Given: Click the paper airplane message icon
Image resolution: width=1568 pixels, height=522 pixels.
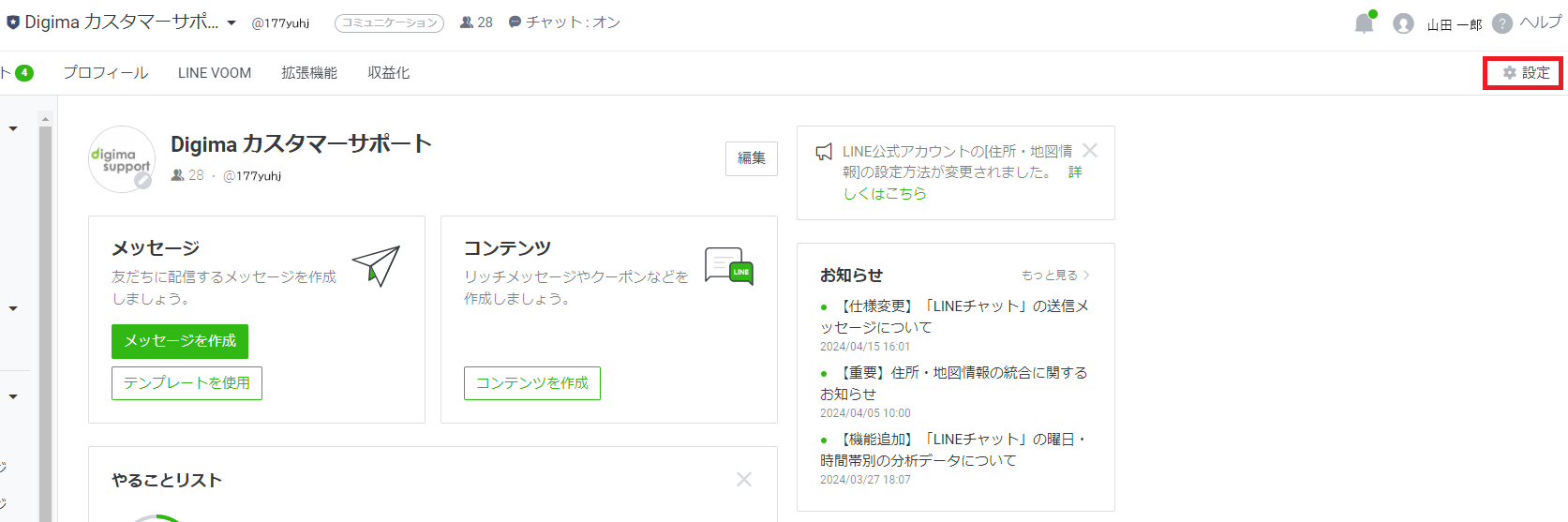Looking at the screenshot, I should click(376, 265).
